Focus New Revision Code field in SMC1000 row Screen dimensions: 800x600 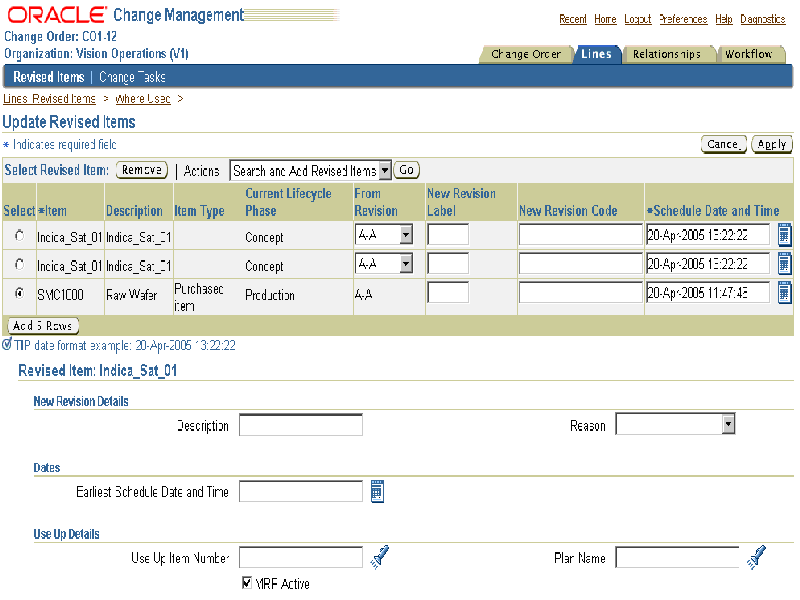click(x=580, y=292)
